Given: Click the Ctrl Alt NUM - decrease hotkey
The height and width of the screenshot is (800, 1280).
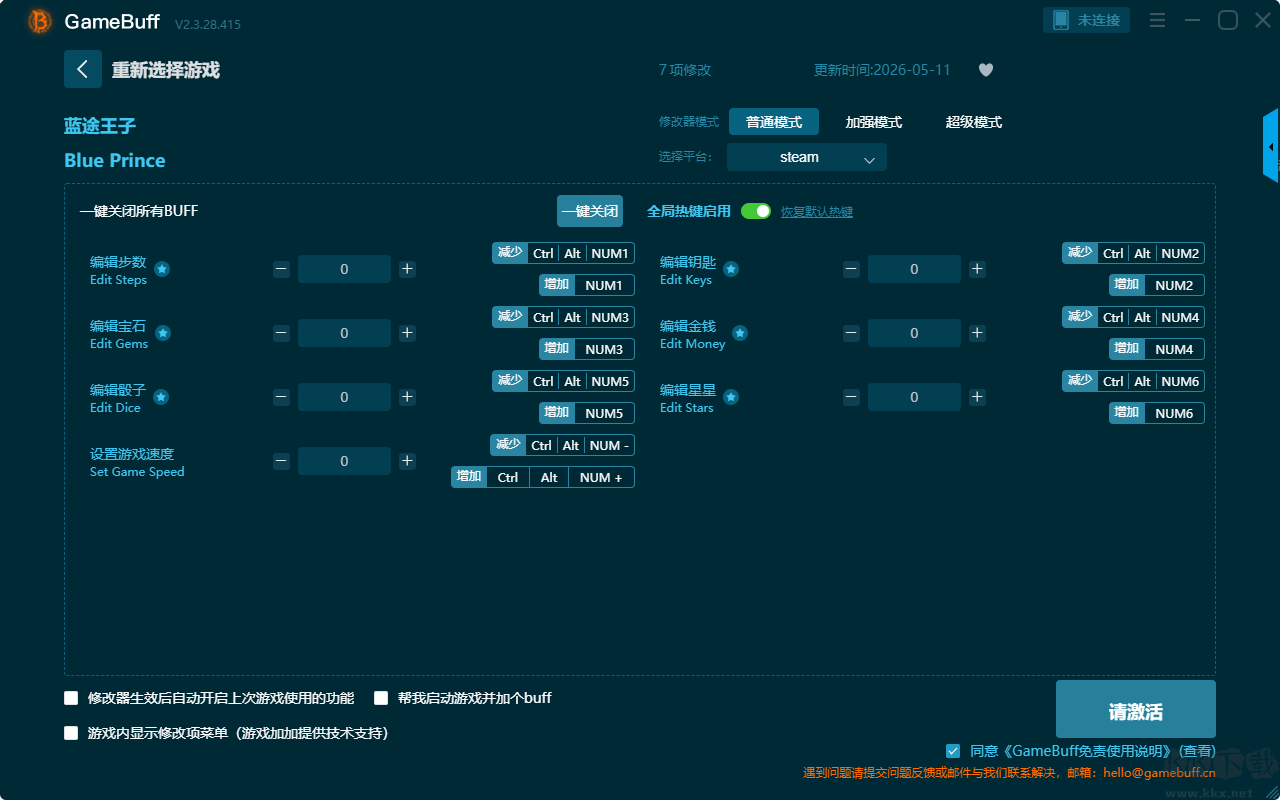Looking at the screenshot, I should click(x=562, y=445).
